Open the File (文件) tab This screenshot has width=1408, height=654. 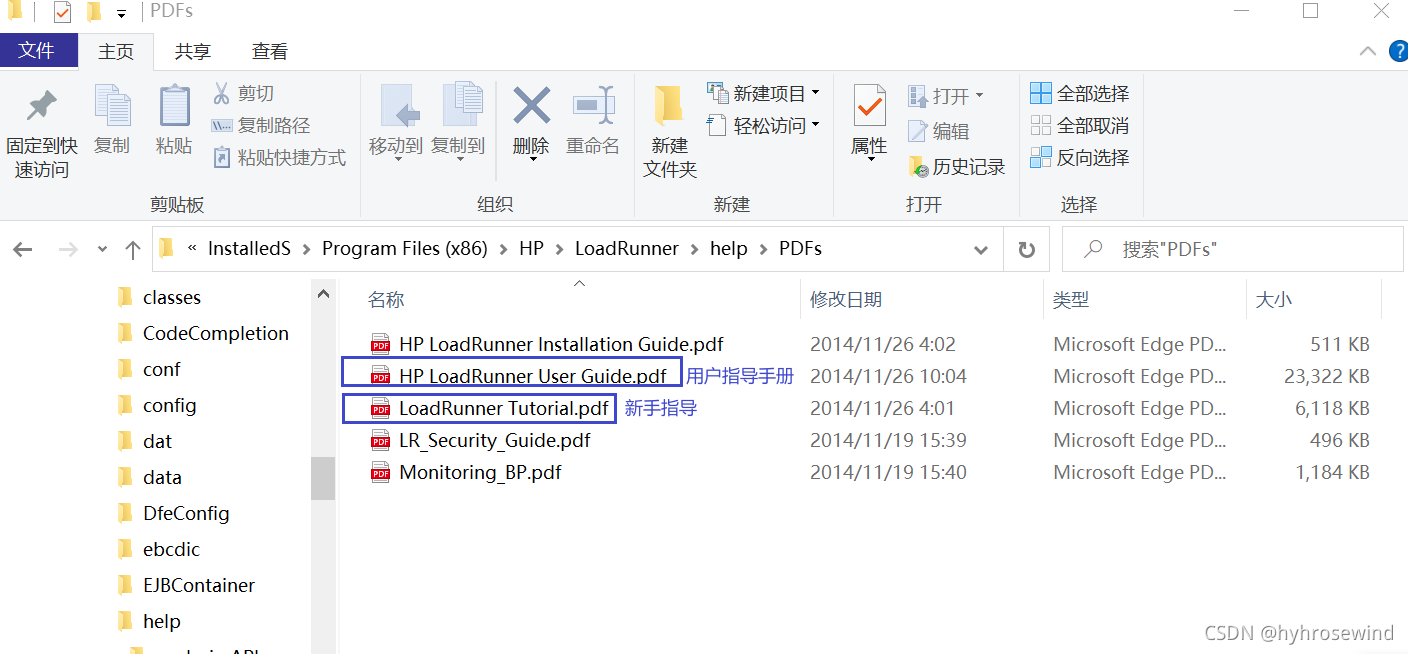tap(38, 50)
